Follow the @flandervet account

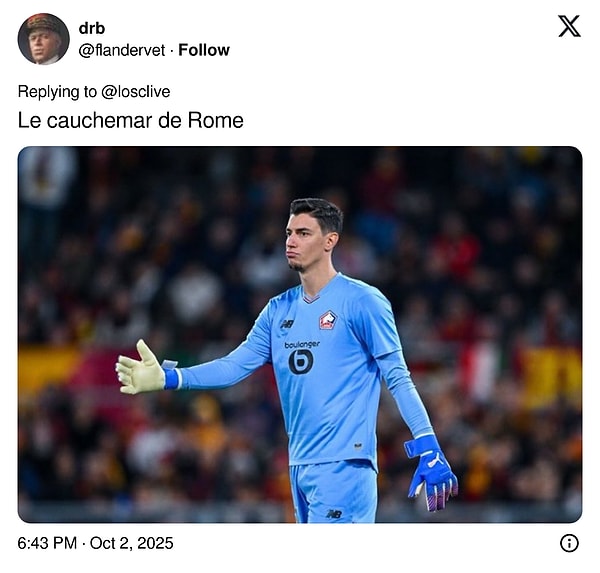pos(204,50)
